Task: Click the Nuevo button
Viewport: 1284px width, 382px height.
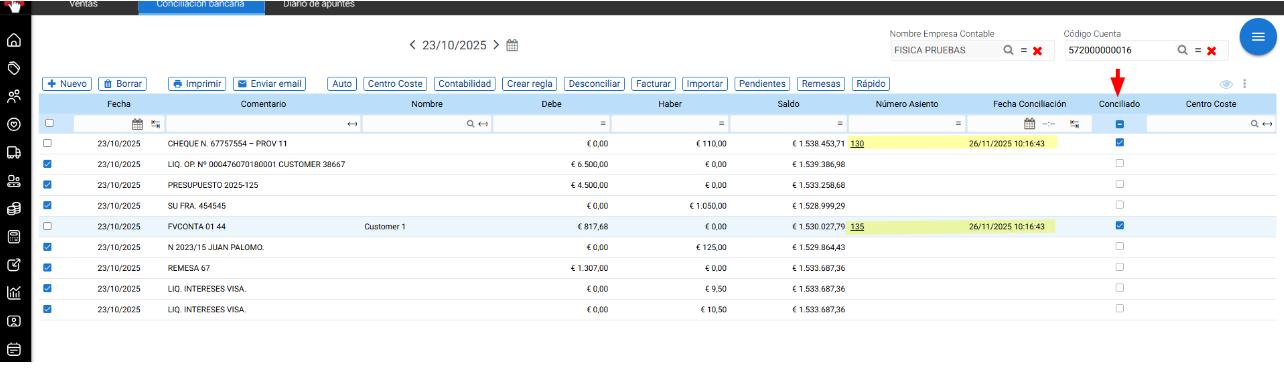Action: (x=67, y=84)
